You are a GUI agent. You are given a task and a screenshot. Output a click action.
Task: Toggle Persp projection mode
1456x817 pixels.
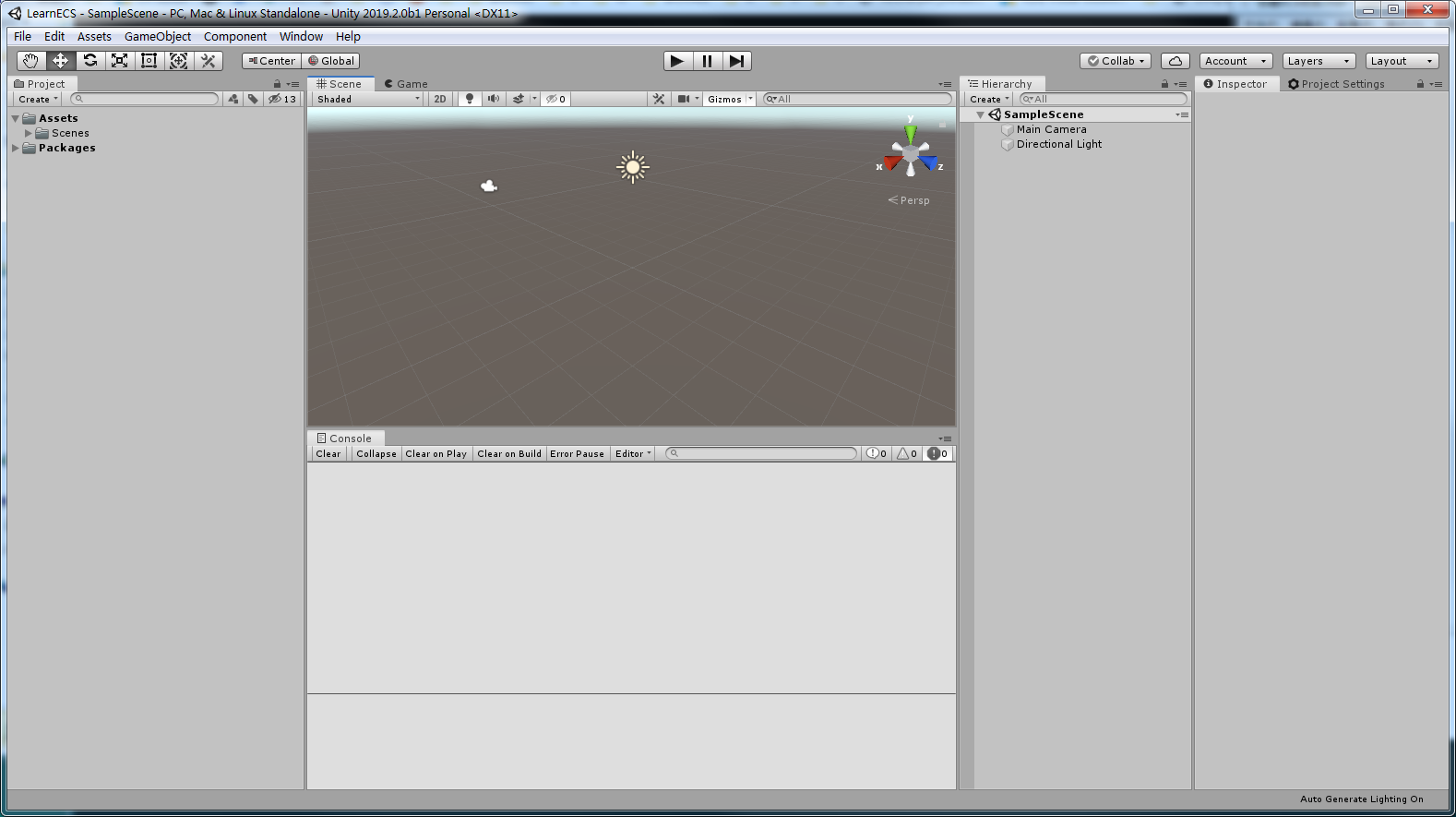pos(909,200)
